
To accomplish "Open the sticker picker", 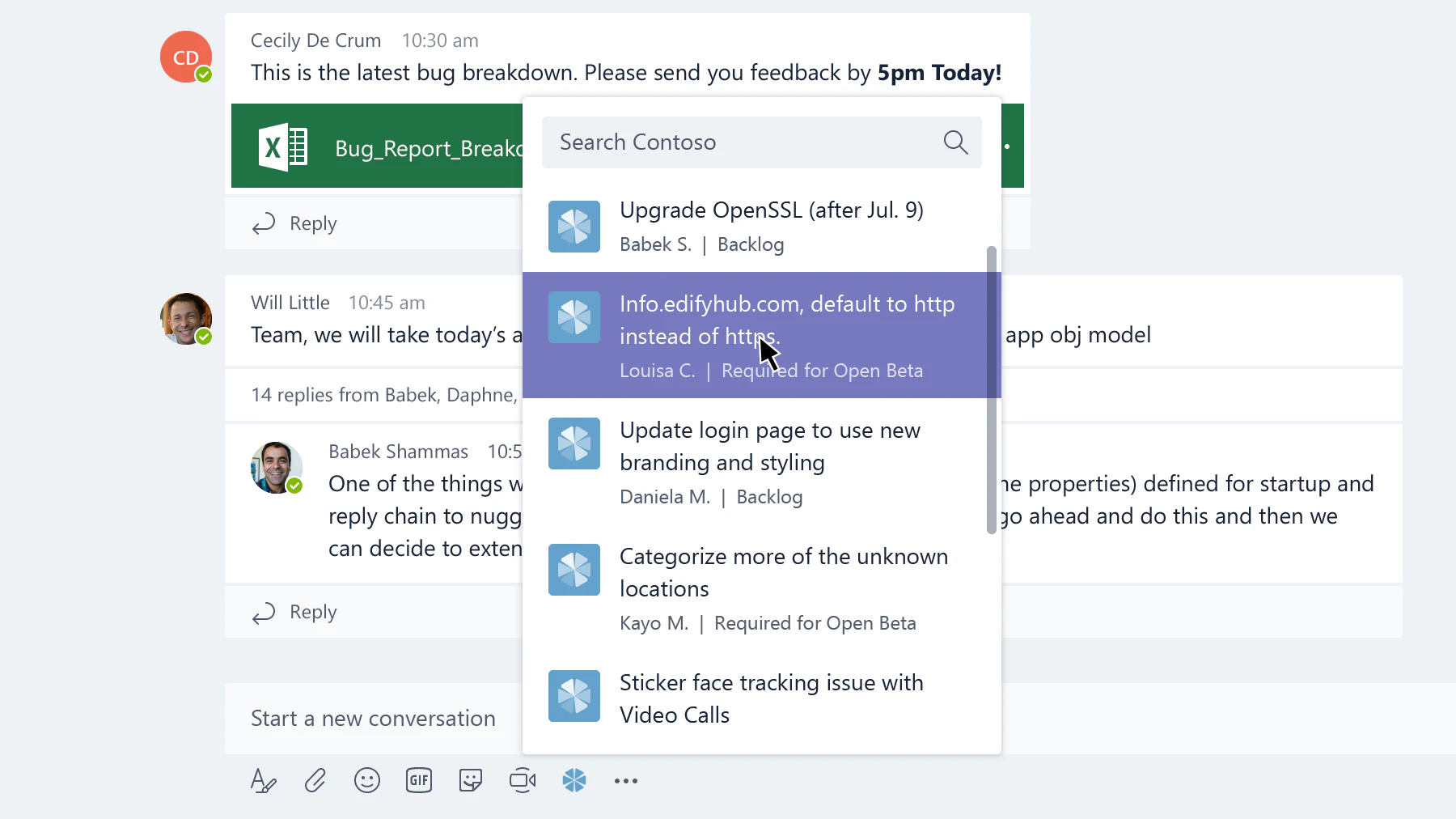I will tap(471, 780).
